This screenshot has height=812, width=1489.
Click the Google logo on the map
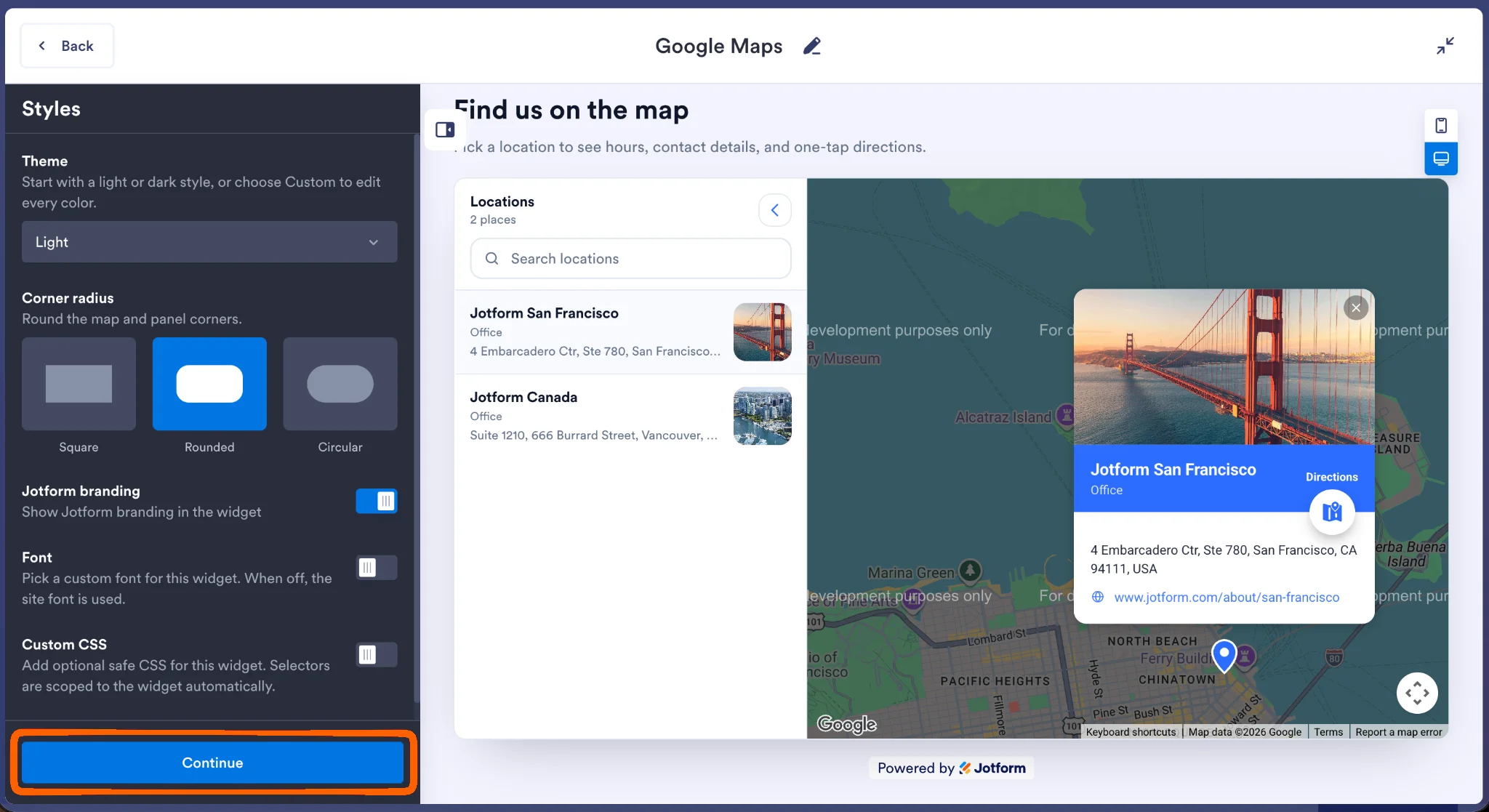[x=847, y=724]
